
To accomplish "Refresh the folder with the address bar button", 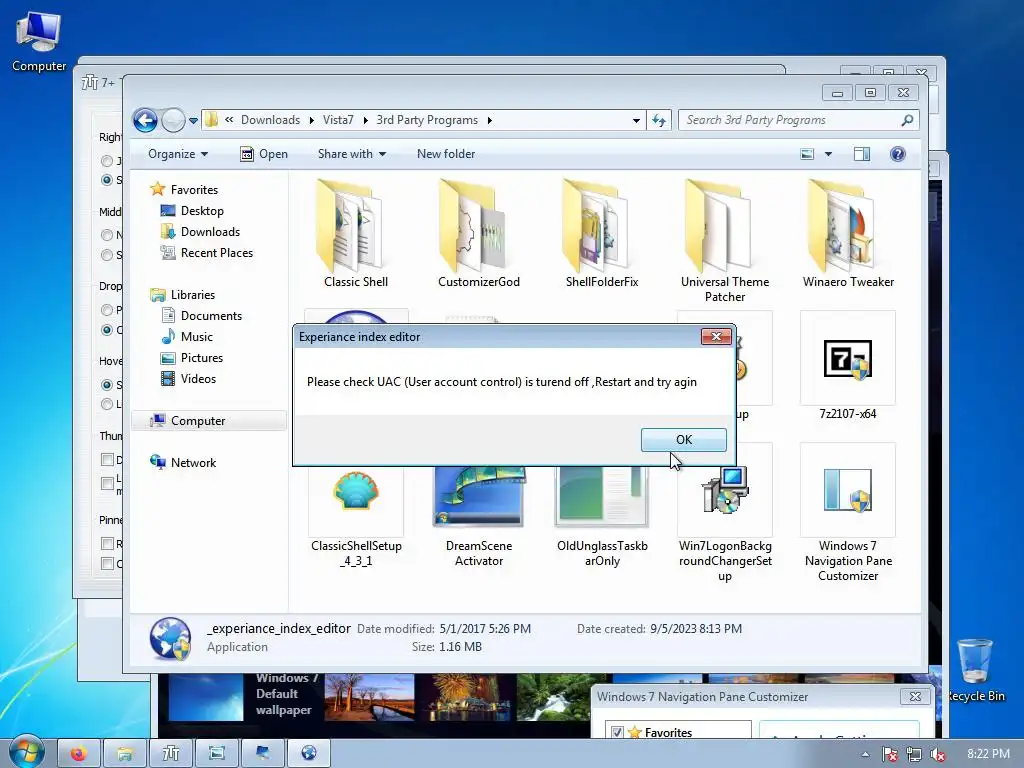I will (x=659, y=120).
